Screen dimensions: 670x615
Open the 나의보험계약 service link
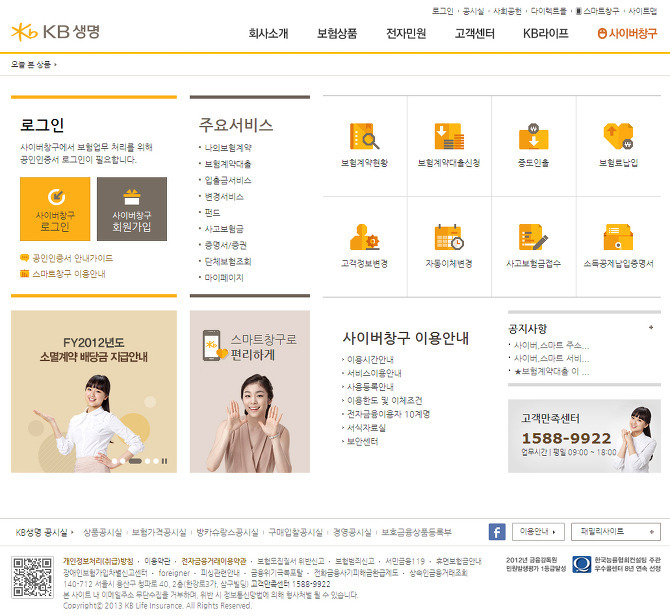coord(228,148)
